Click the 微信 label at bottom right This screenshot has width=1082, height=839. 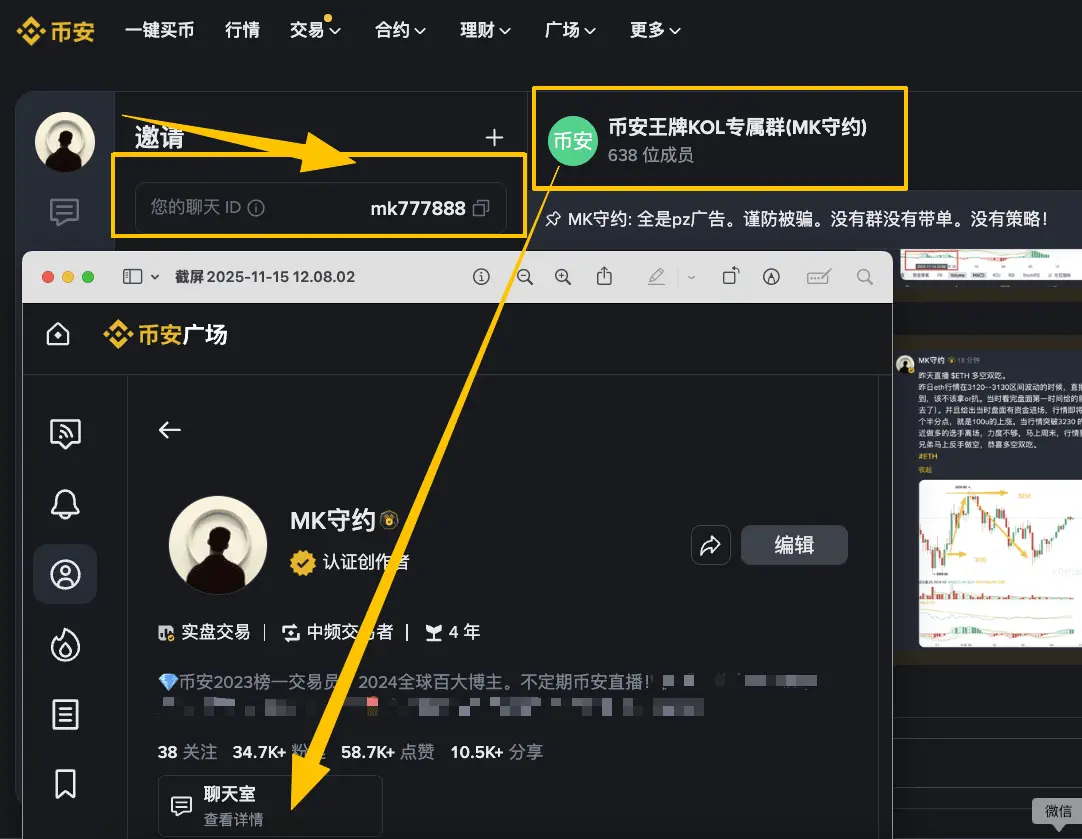(x=1058, y=811)
